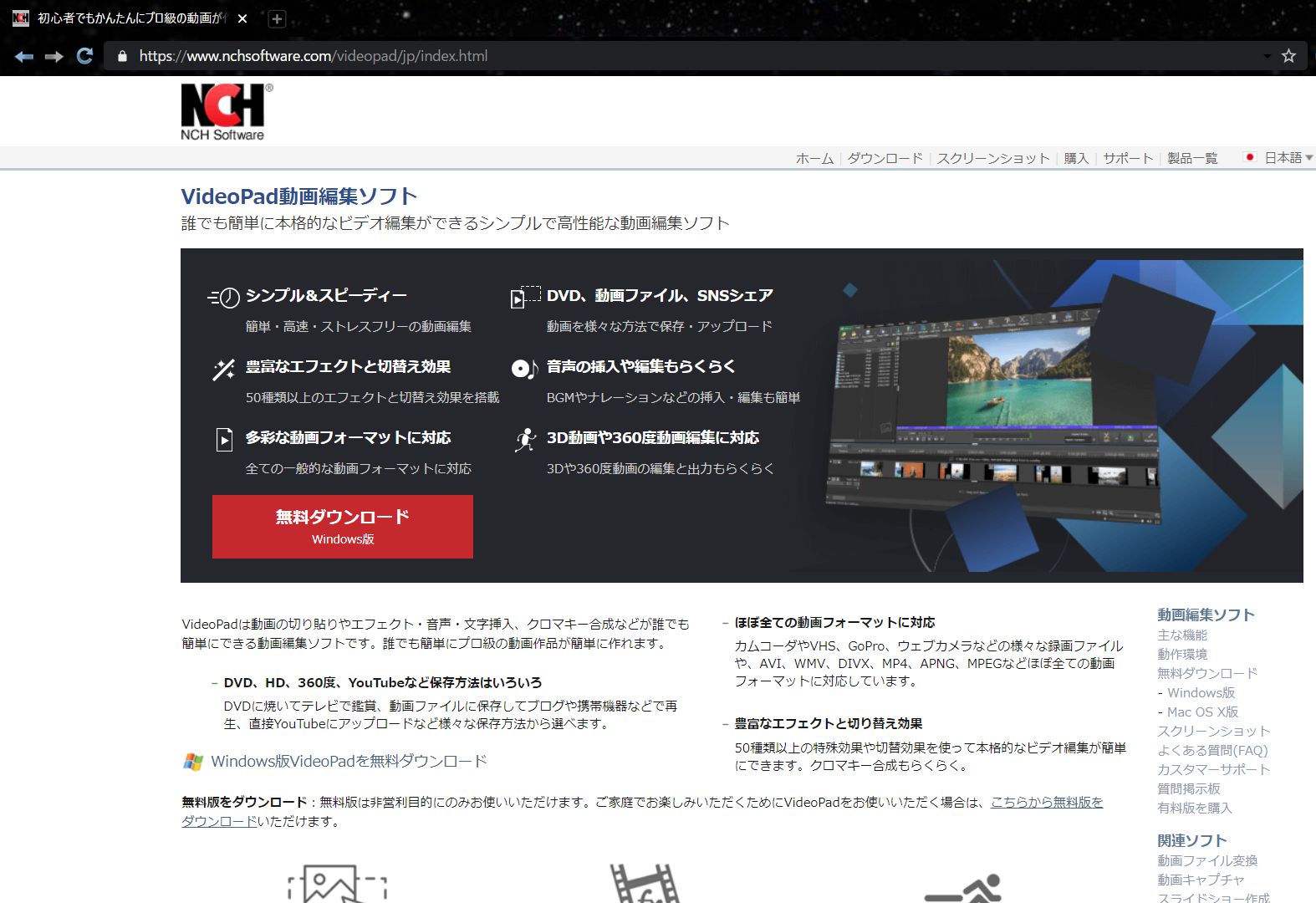Click the 音声の挿入や編集もらくらく feature heading
Viewport: 1316px width, 903px height.
(x=640, y=366)
